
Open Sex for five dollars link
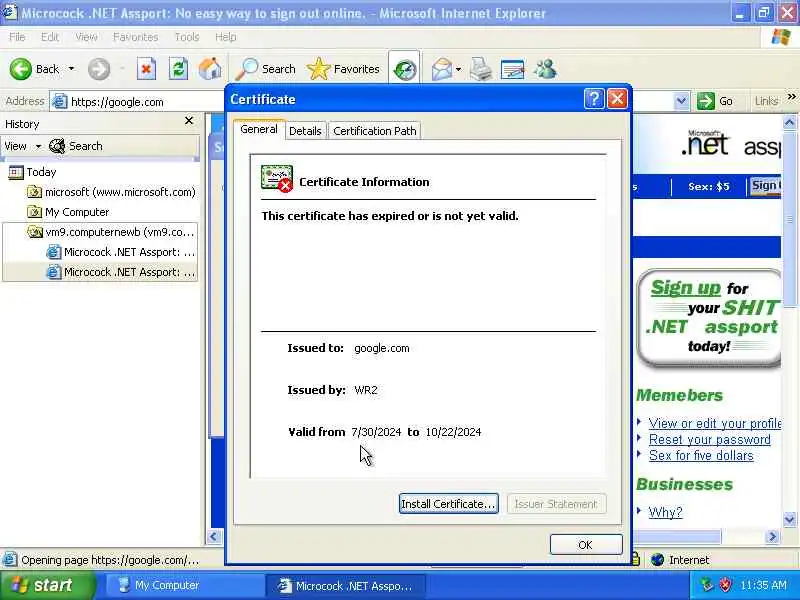pyautogui.click(x=701, y=455)
